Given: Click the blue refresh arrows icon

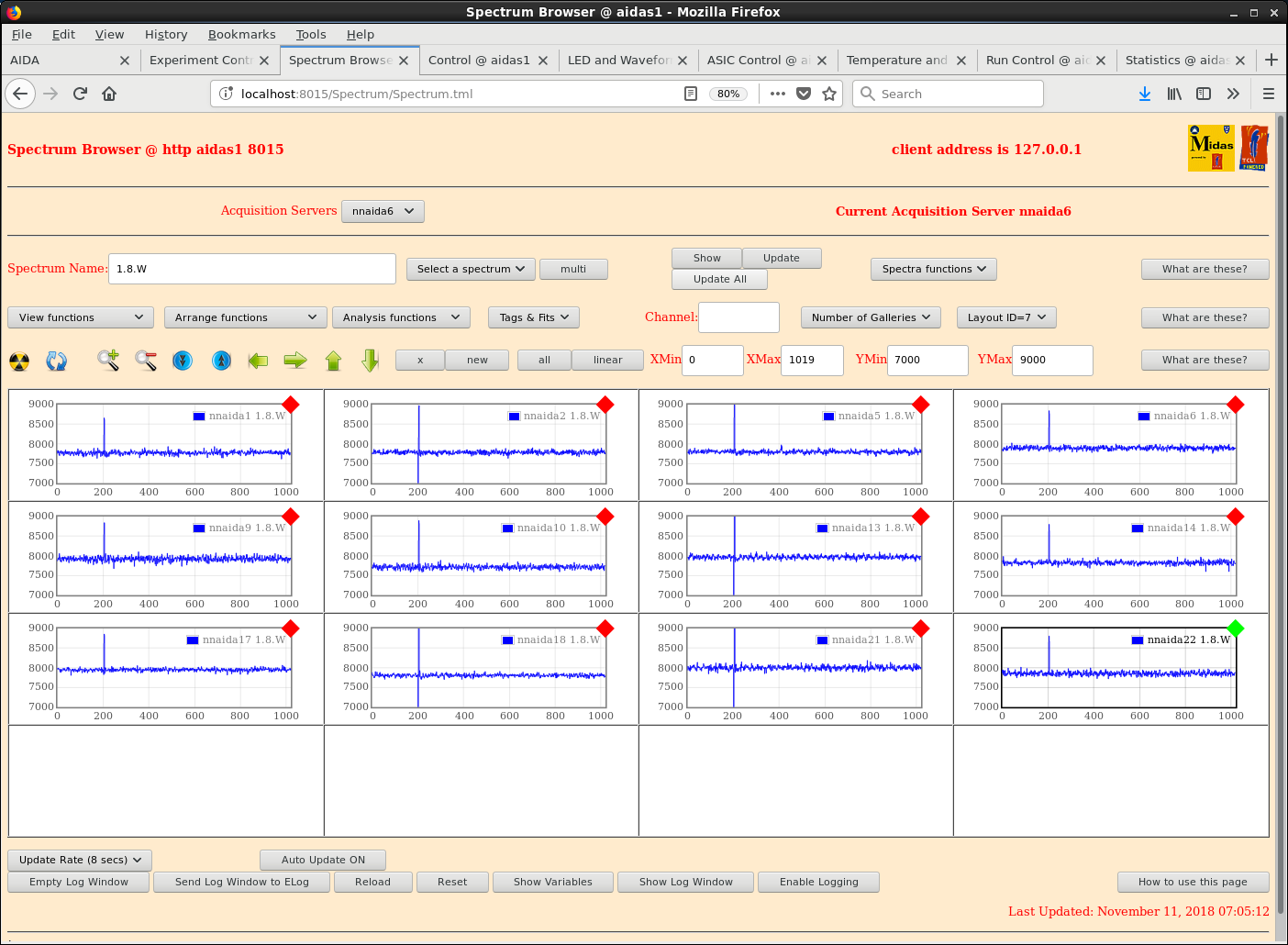Looking at the screenshot, I should coord(57,361).
